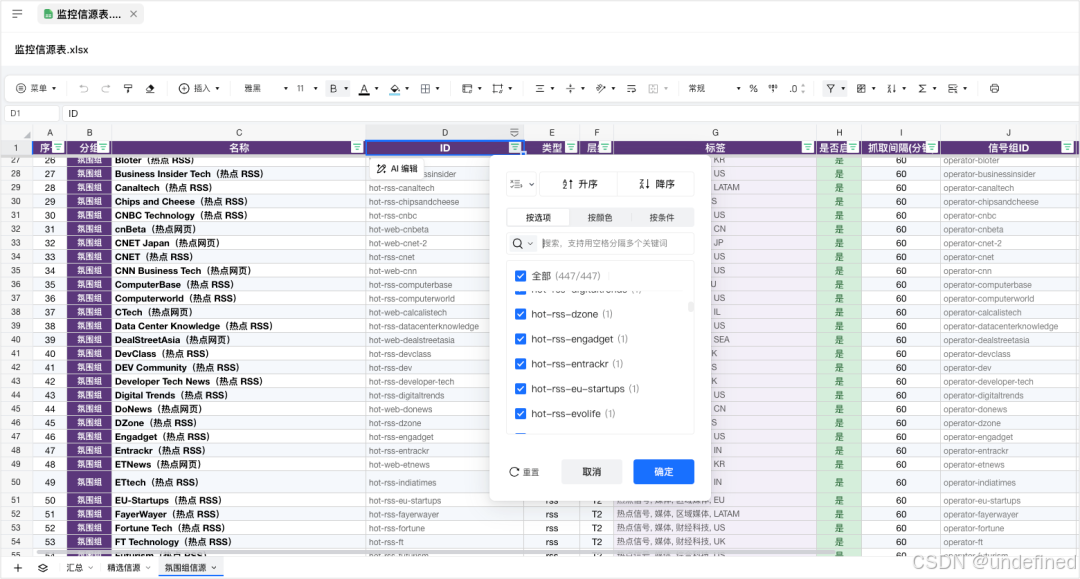Click the cell borders grid icon
This screenshot has height=579, width=1080.
point(426,88)
